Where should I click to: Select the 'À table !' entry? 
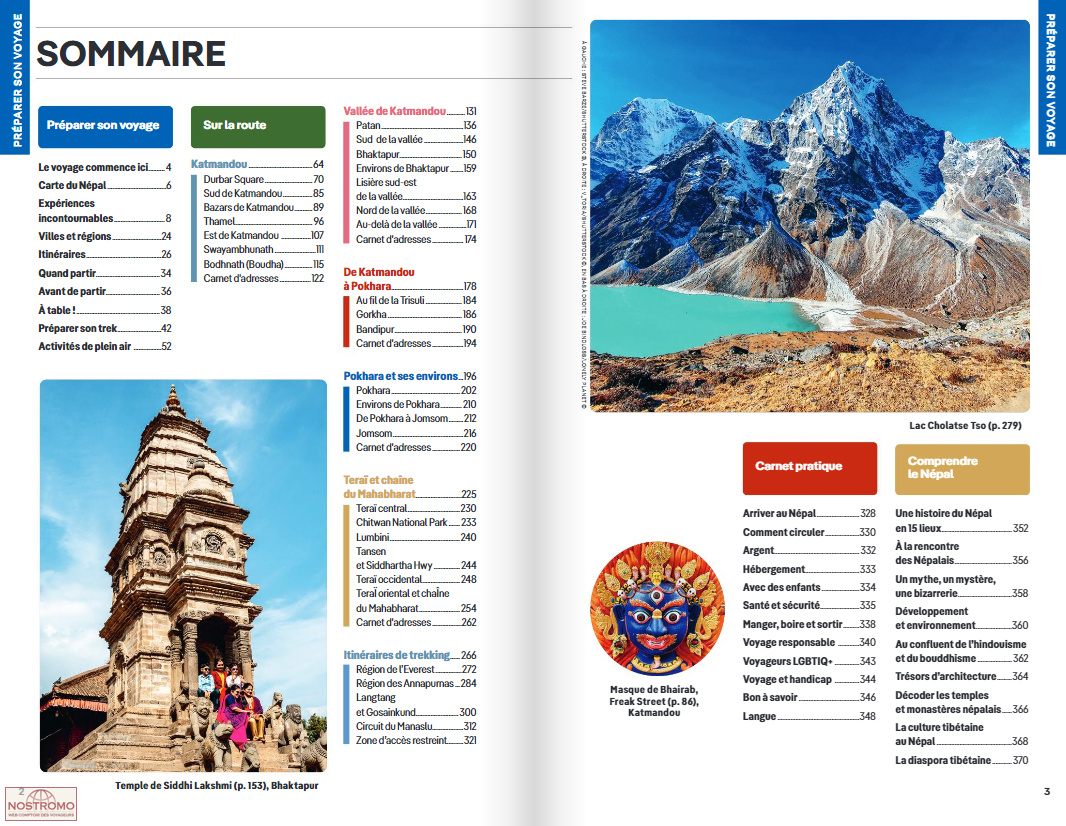(x=105, y=310)
